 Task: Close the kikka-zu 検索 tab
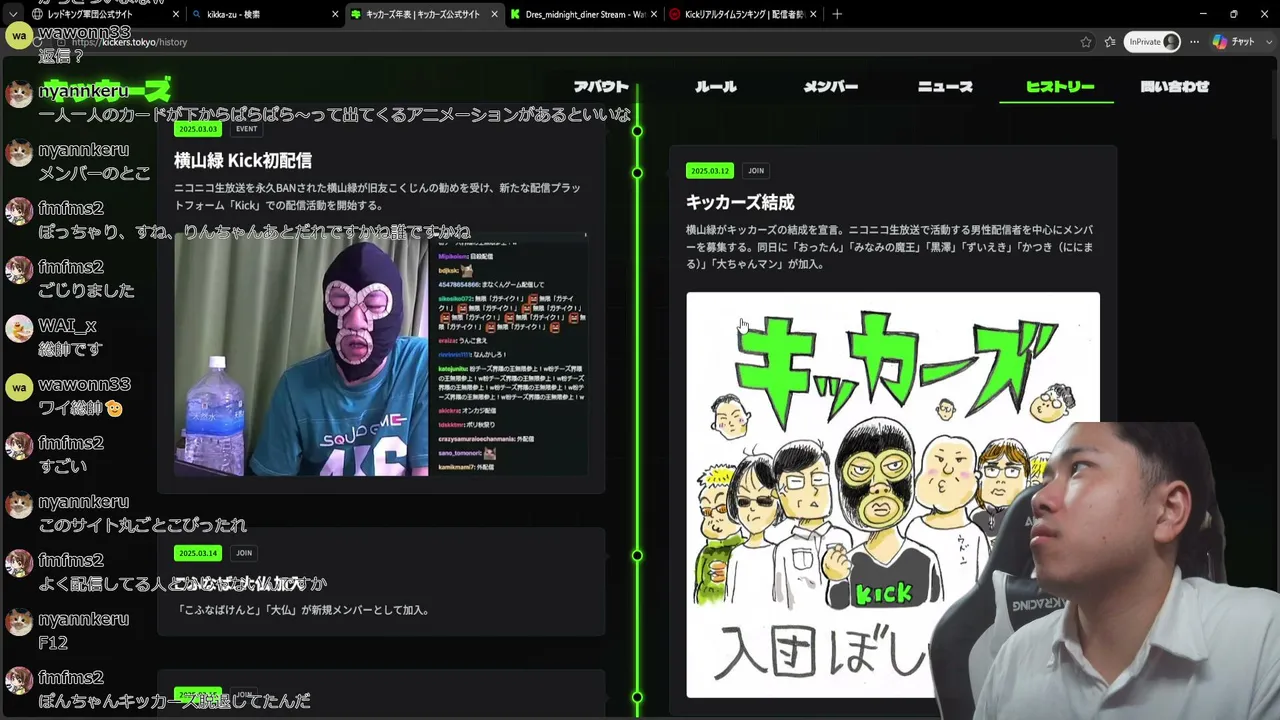335,14
